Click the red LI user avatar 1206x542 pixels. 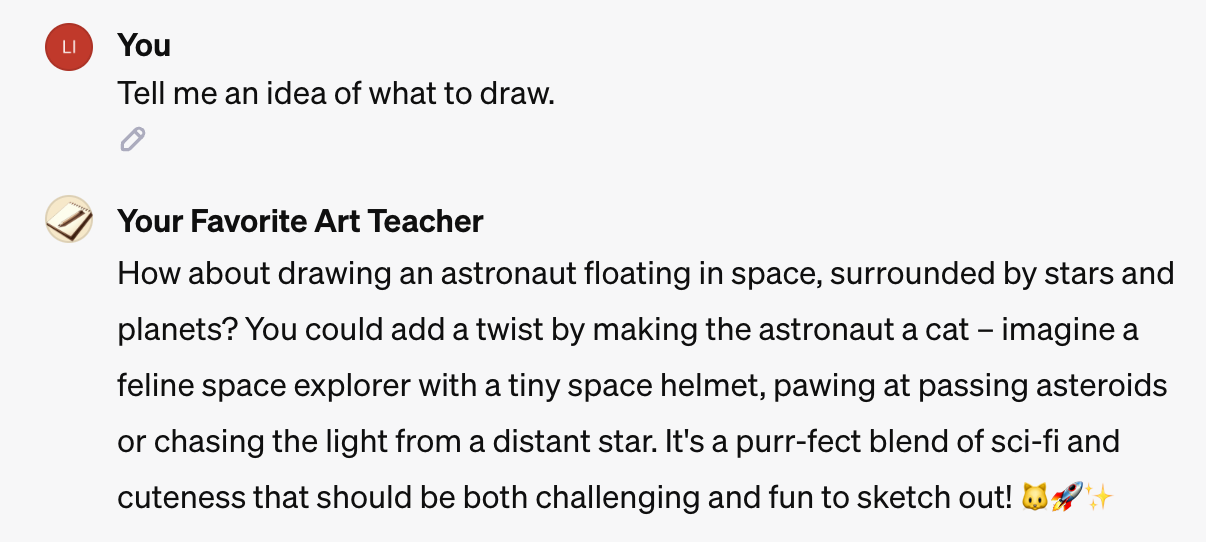tap(69, 48)
